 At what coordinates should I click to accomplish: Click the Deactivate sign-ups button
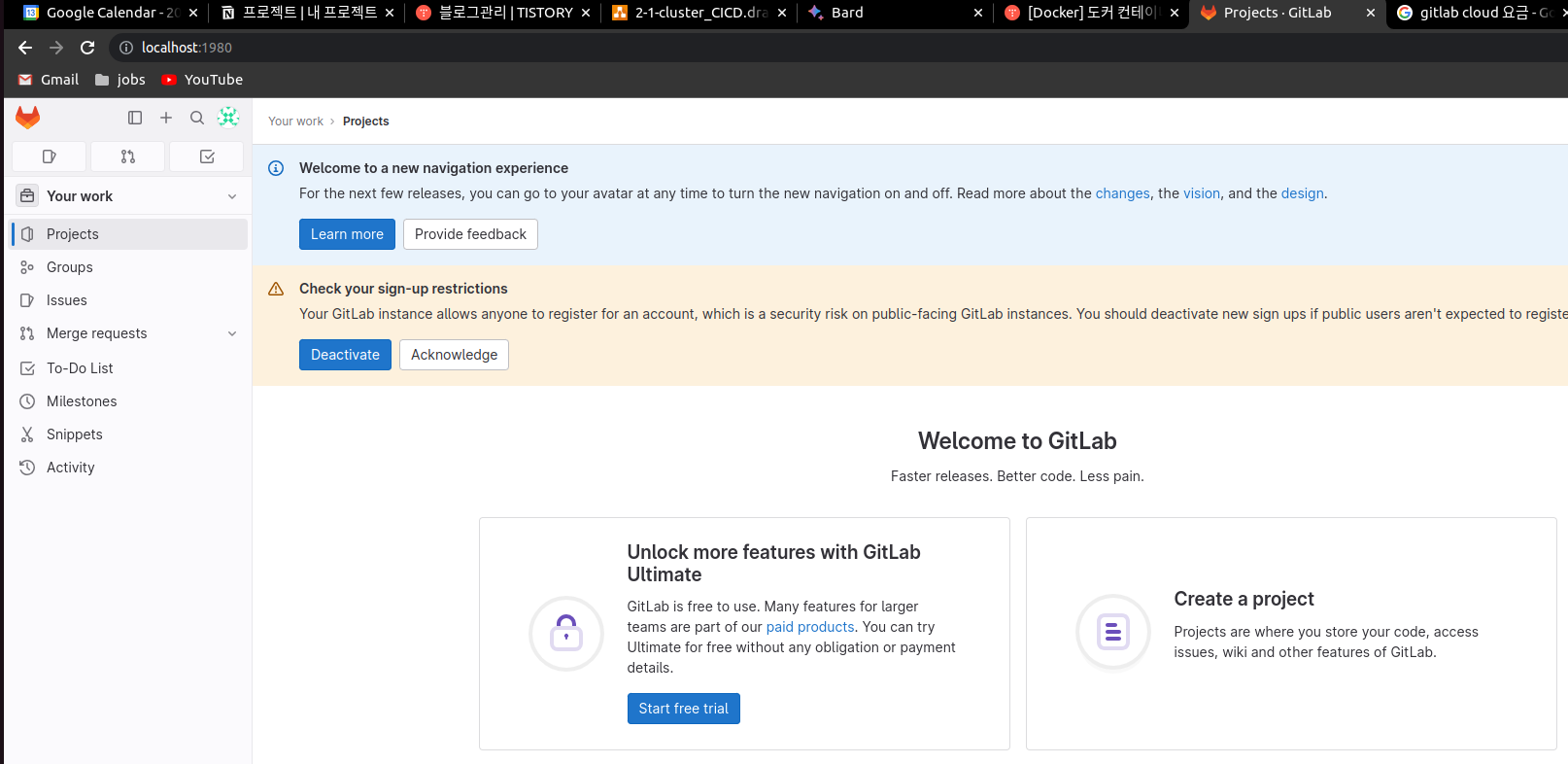[345, 355]
